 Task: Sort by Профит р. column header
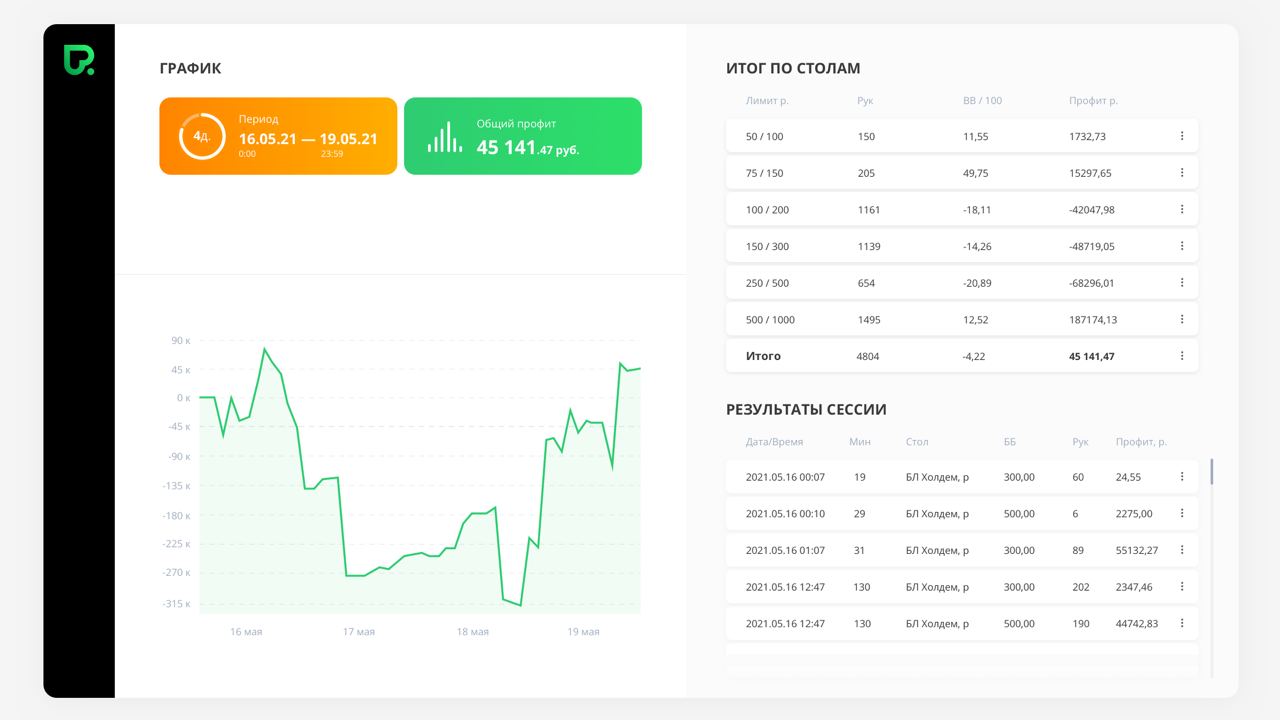1093,101
